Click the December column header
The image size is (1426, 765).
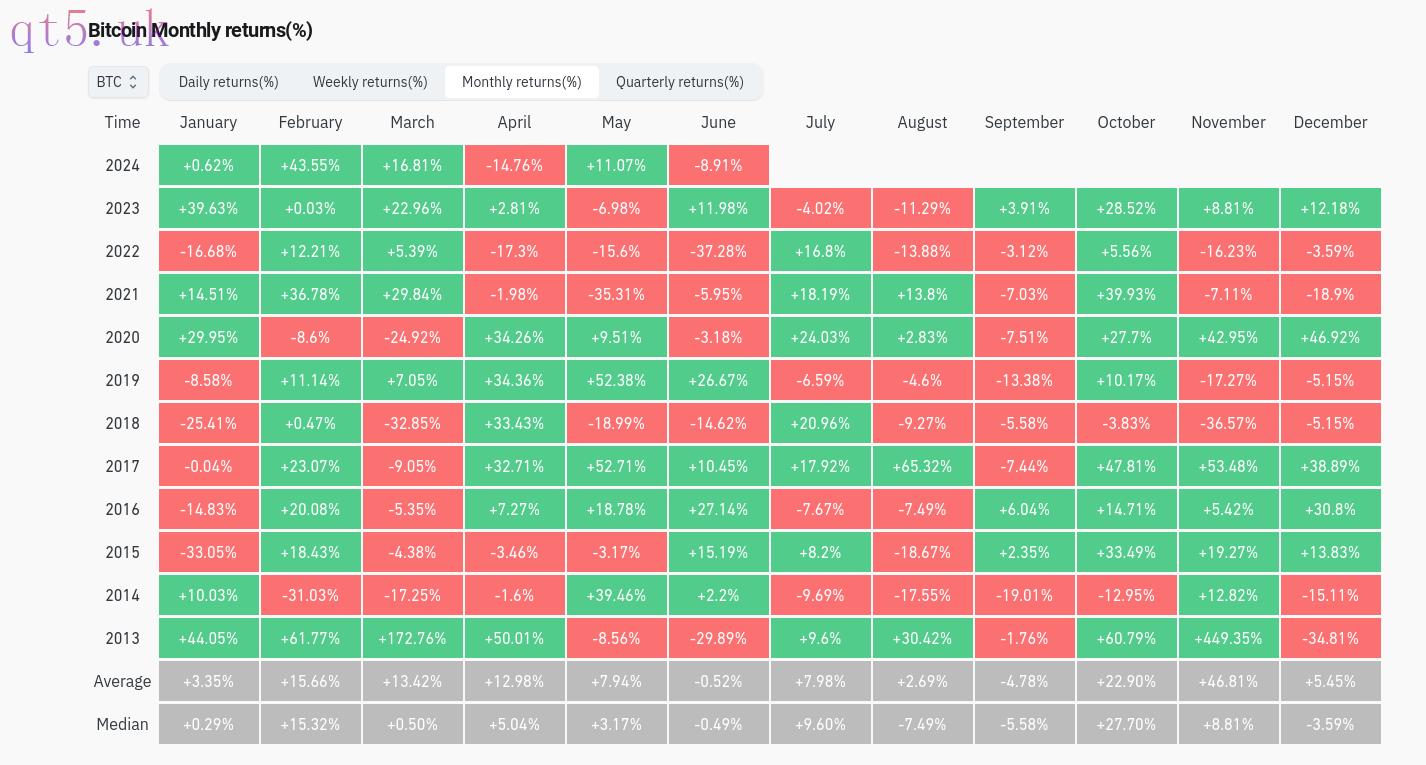(1330, 122)
